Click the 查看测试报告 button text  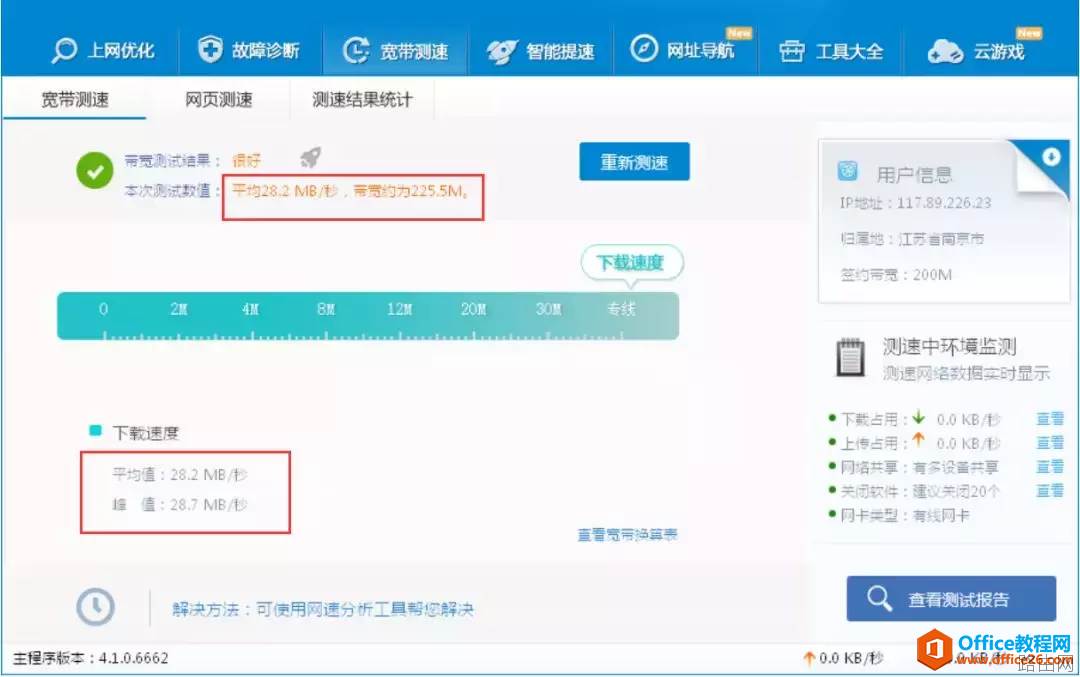[958, 600]
